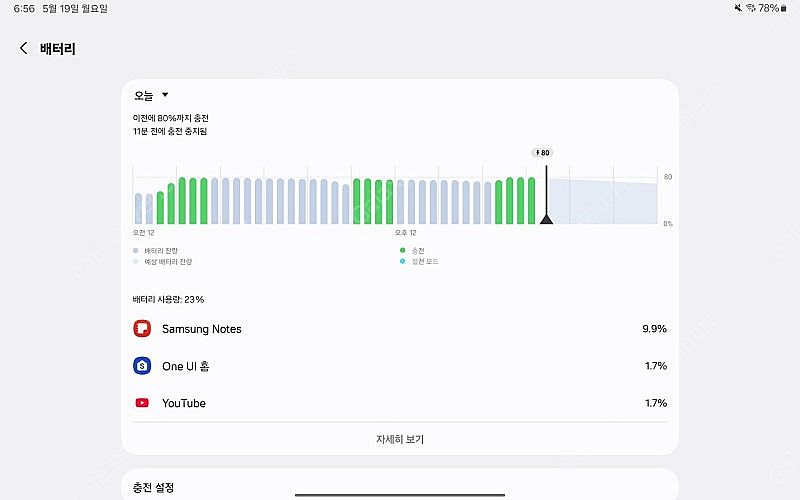Viewport: 800px width, 500px height.
Task: Tap the predicted battery shaded area
Action: (x=604, y=202)
